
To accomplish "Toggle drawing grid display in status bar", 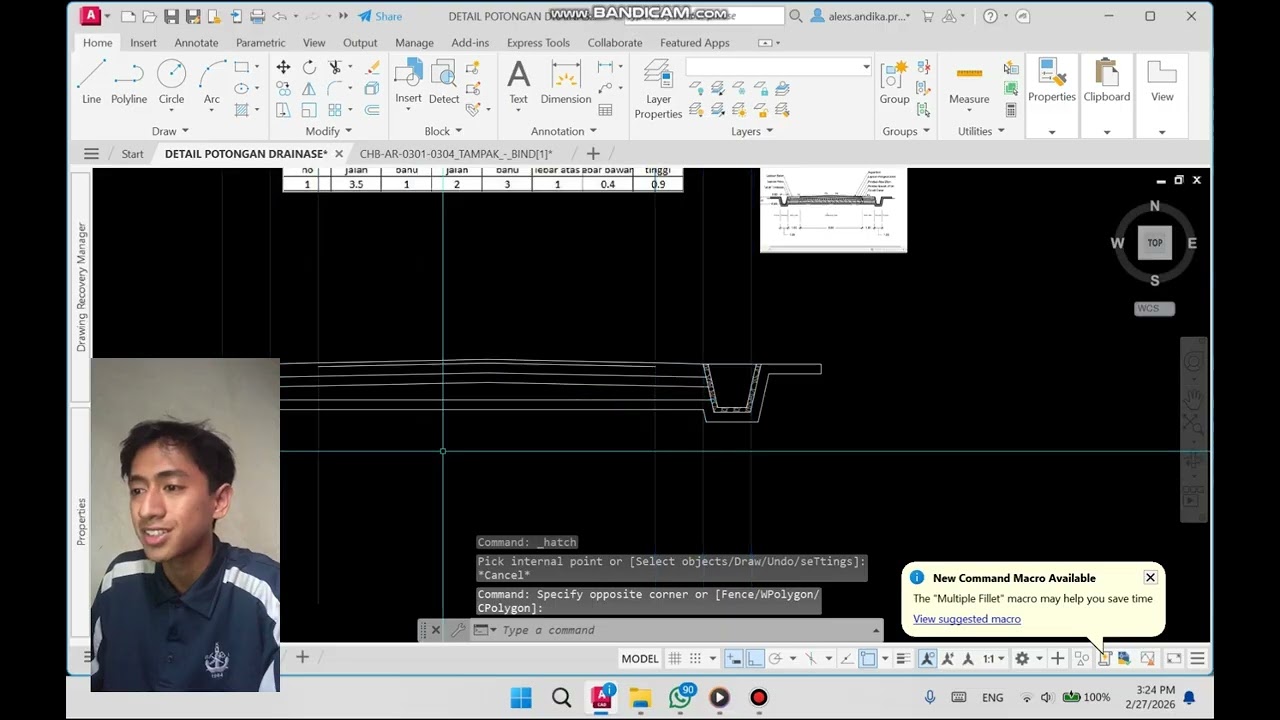I will [675, 658].
